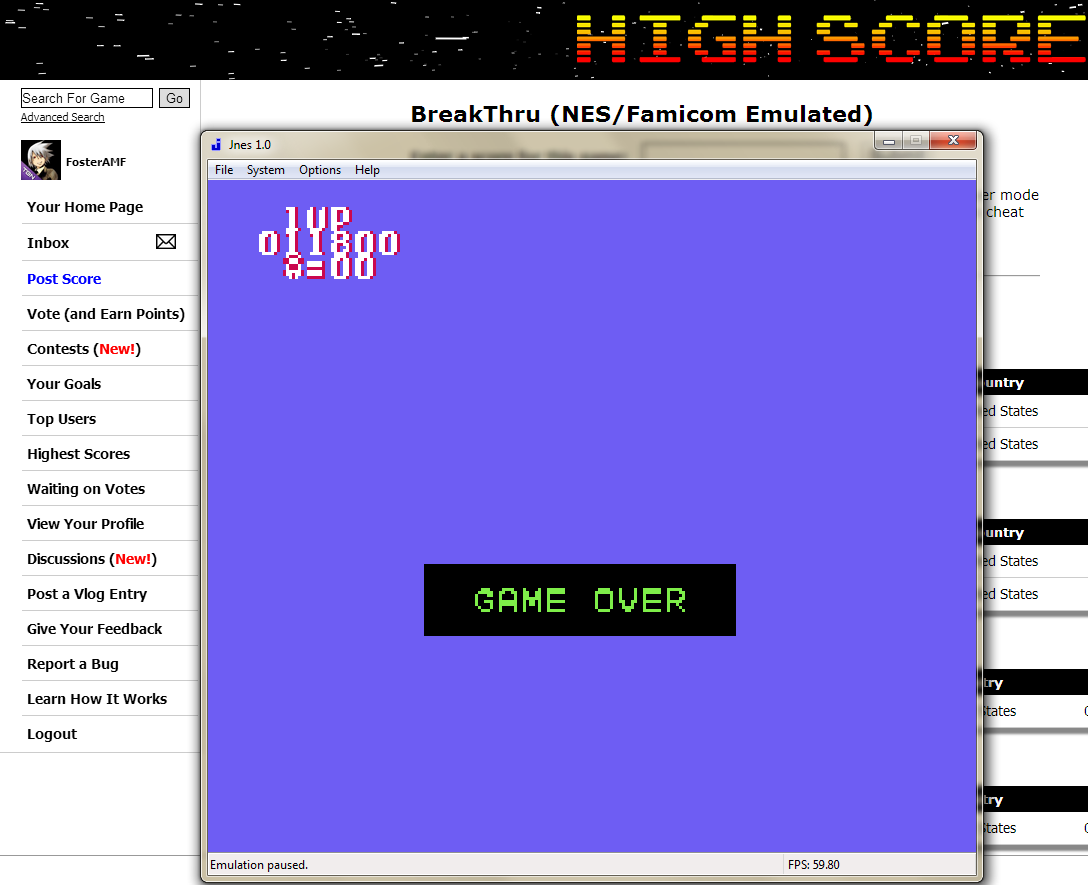Select Vote (and Earn Points) link
The image size is (1088, 885).
click(106, 314)
